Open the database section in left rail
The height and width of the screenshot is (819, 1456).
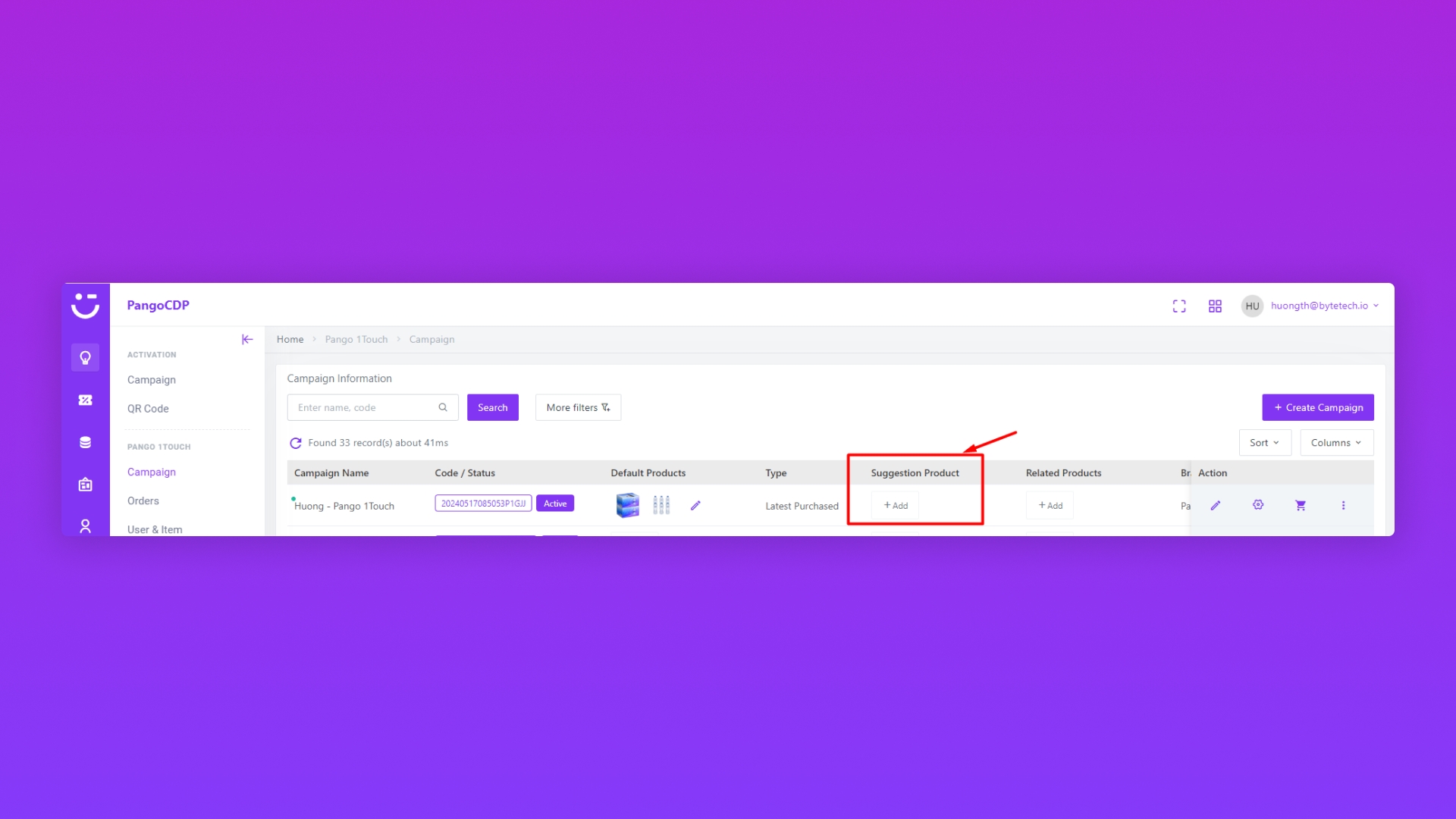coord(85,443)
